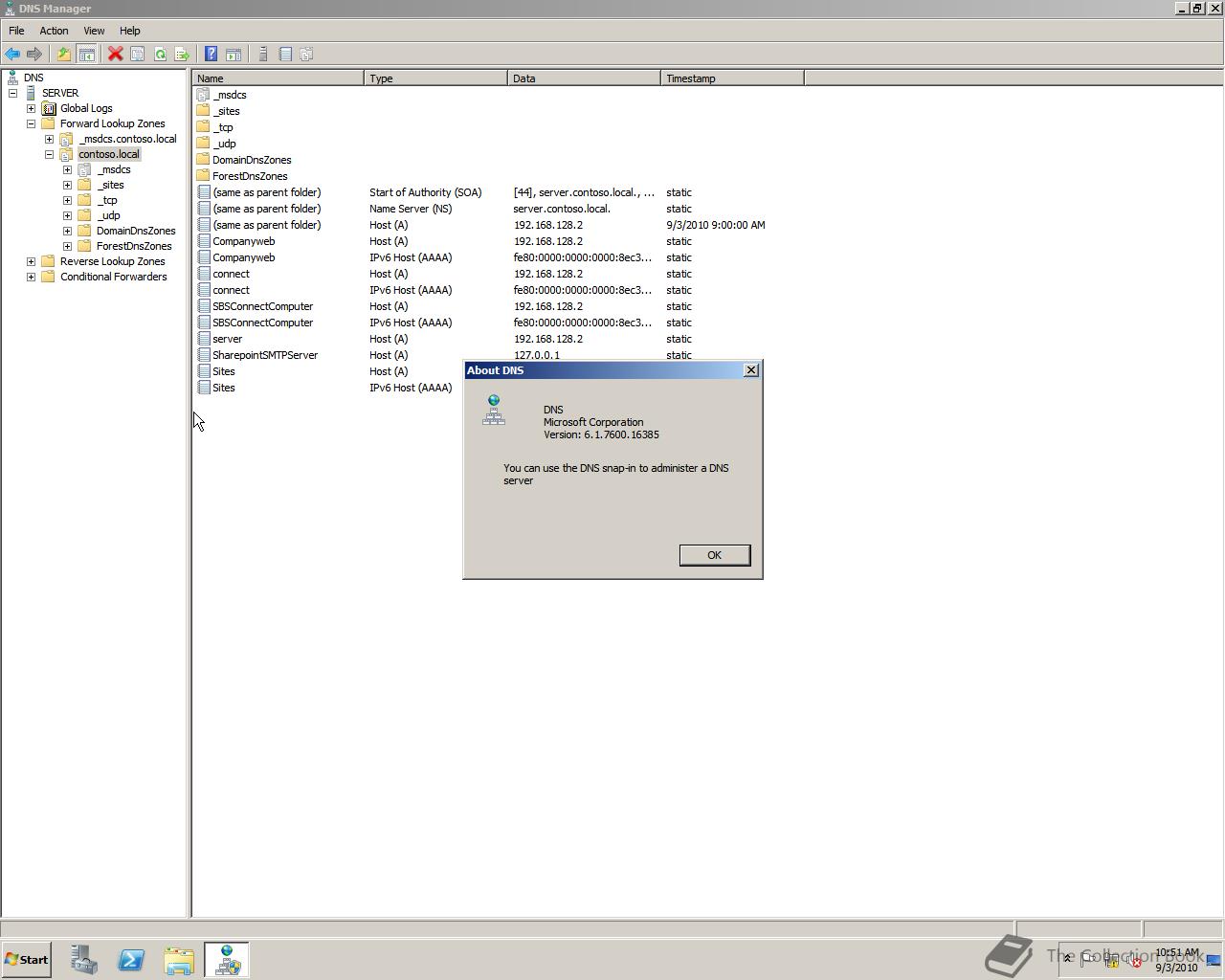This screenshot has width=1225, height=980.
Task: Click the gray Forward arrow toolbar icon
Action: click(x=34, y=55)
